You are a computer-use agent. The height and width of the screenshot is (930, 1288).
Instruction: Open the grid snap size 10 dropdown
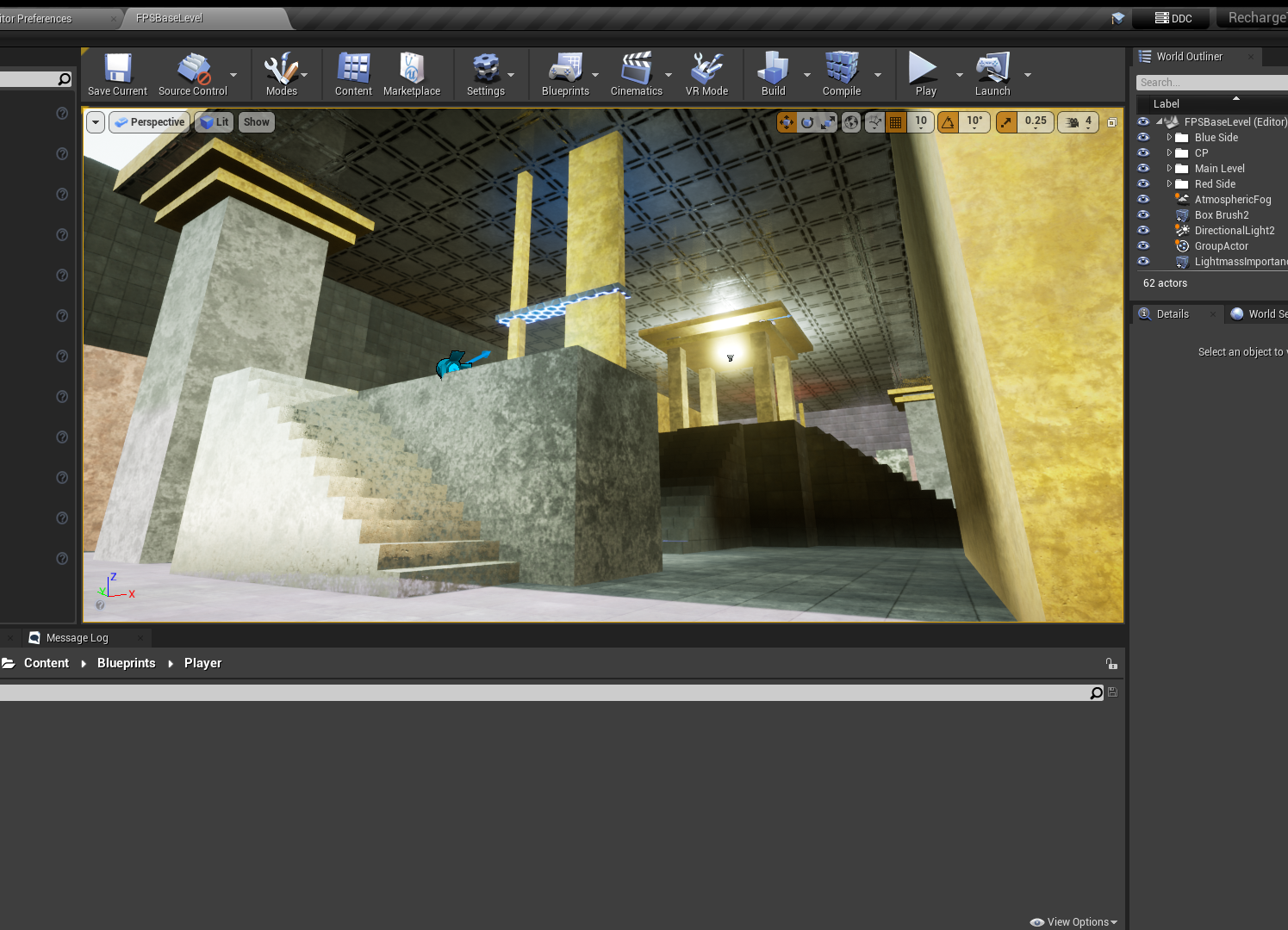pyautogui.click(x=921, y=122)
